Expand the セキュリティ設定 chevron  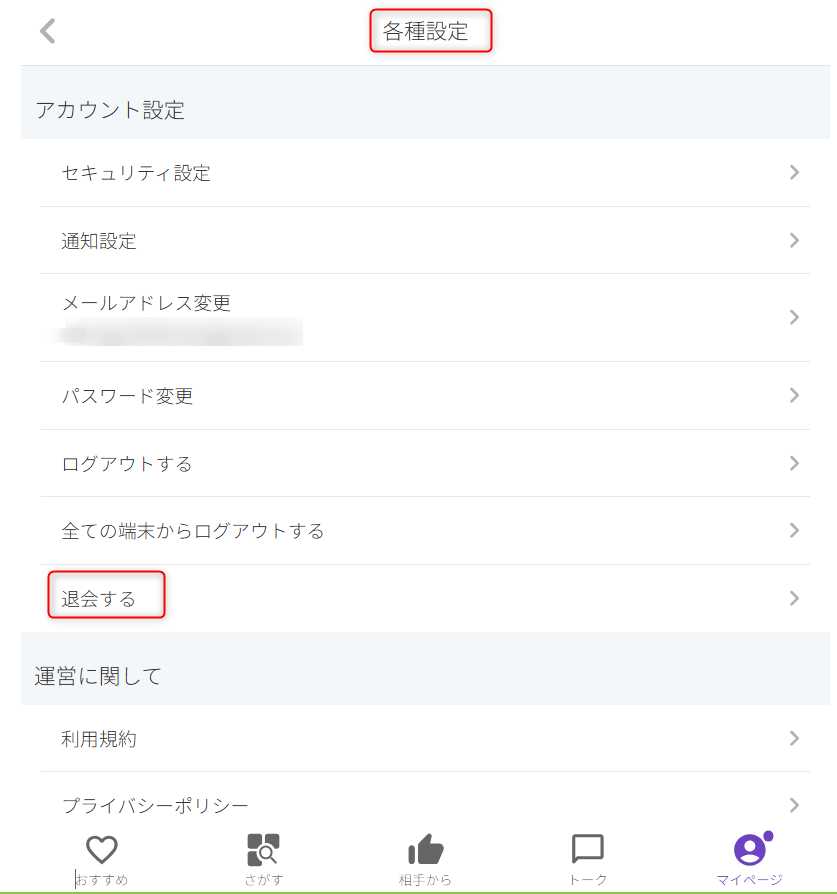point(794,173)
